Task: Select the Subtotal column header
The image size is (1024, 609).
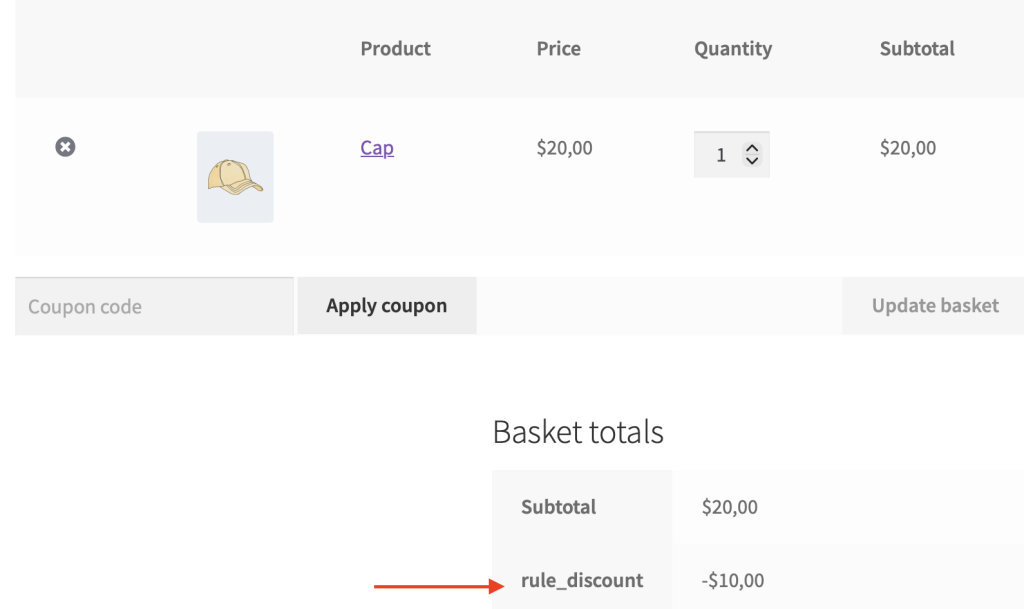Action: tap(917, 48)
